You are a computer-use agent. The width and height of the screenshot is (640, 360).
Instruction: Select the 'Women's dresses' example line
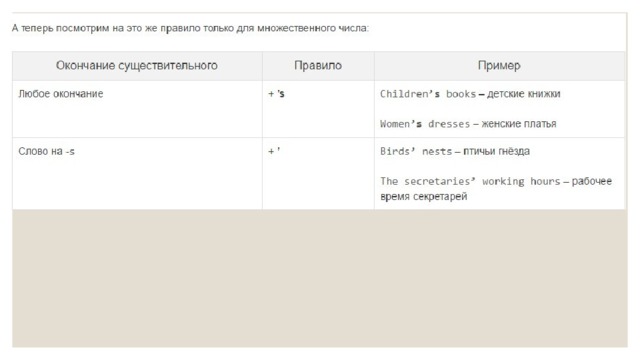coord(468,124)
